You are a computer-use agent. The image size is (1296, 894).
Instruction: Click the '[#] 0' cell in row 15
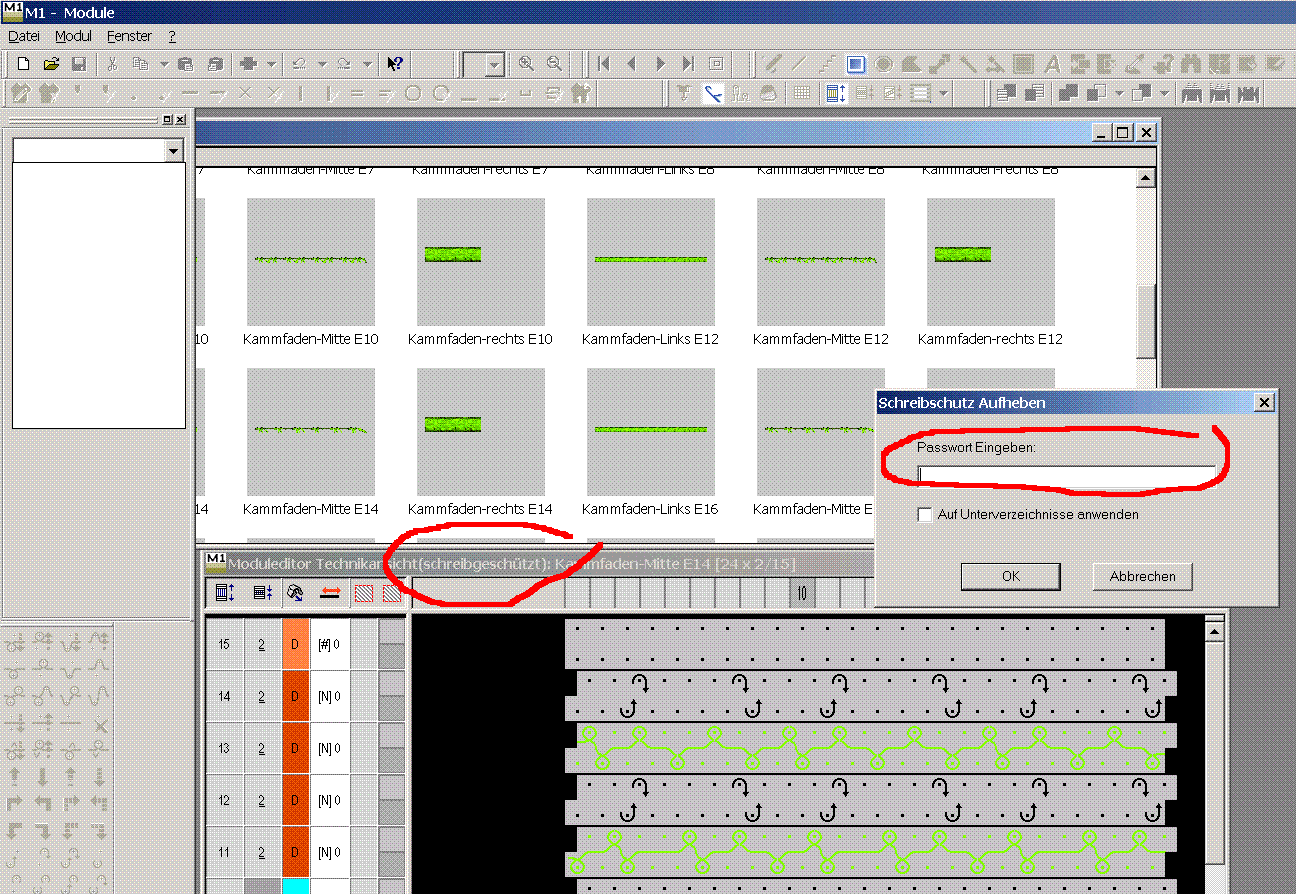coord(330,644)
